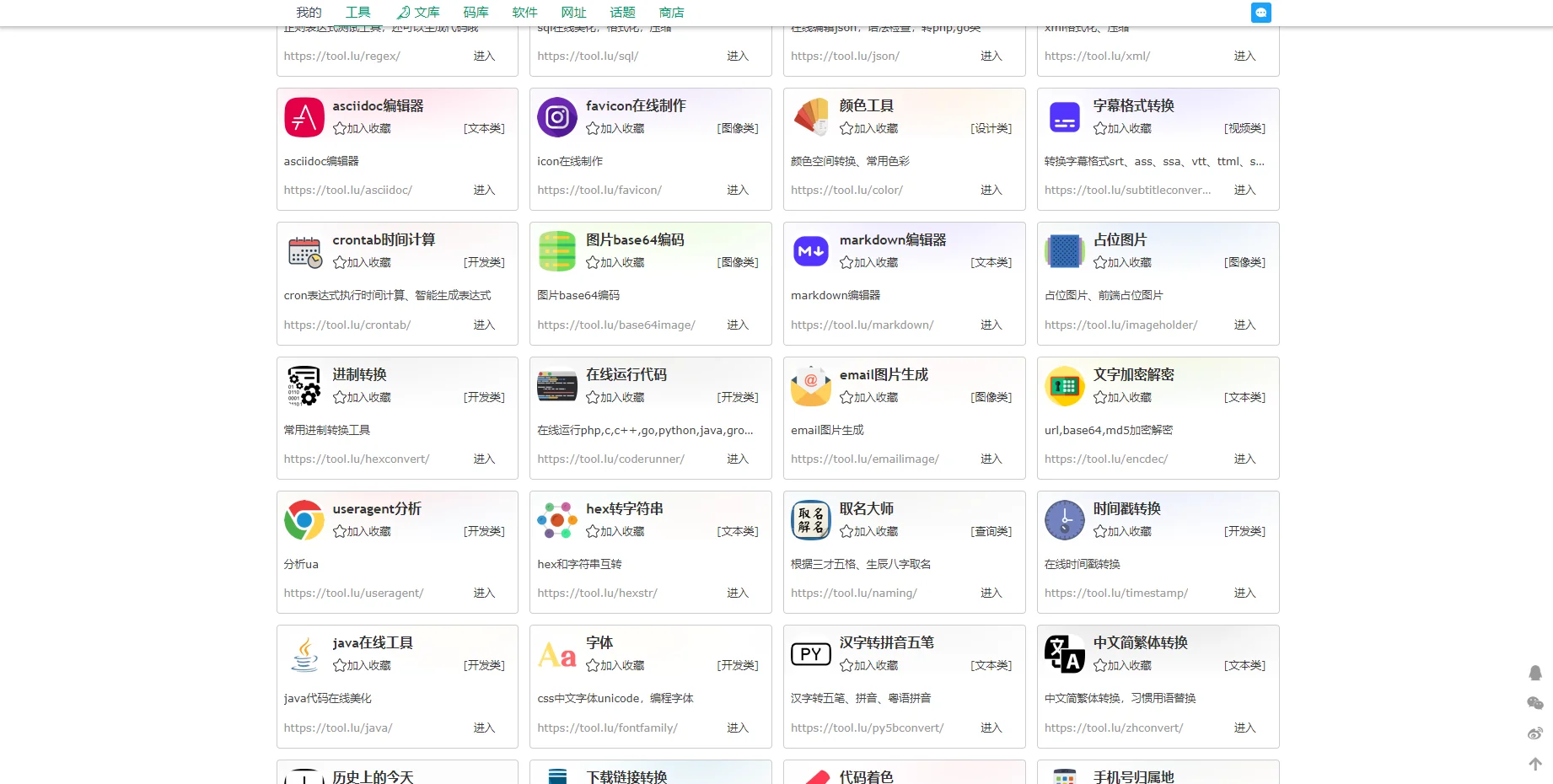This screenshot has width=1553, height=784.
Task: Open the markdown编辑器 icon
Action: pyautogui.click(x=811, y=251)
